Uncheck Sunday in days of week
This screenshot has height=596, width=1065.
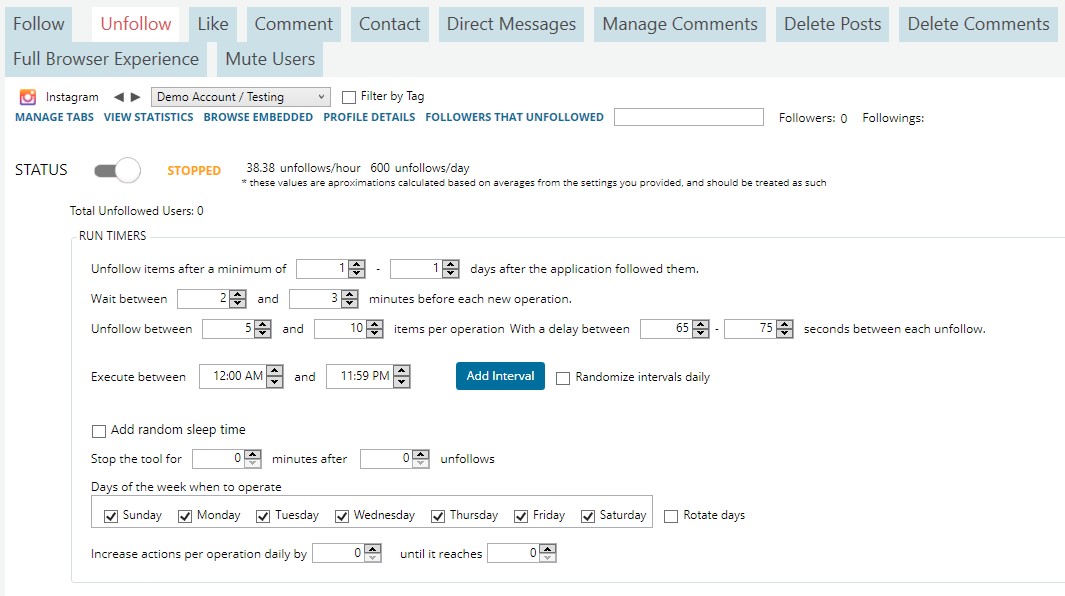tap(111, 516)
